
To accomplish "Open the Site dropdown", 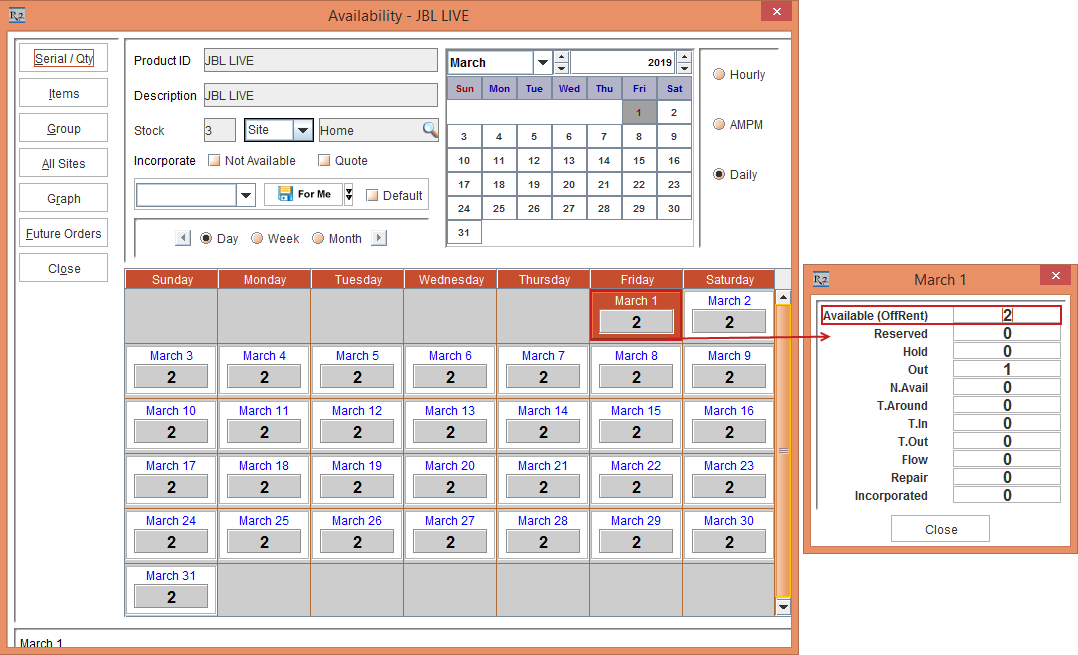I will 302,130.
